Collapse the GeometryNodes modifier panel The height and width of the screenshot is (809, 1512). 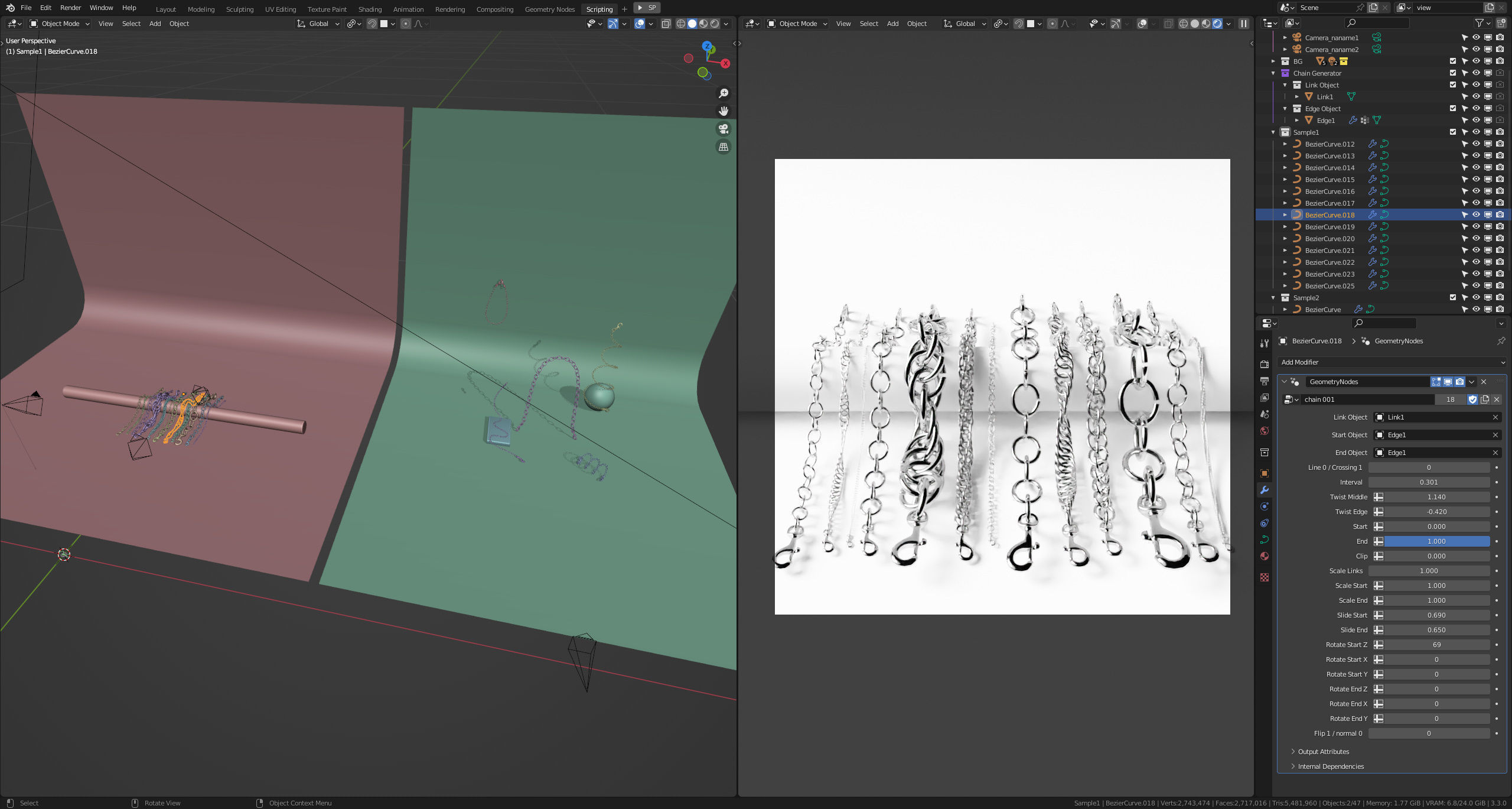coord(1285,382)
